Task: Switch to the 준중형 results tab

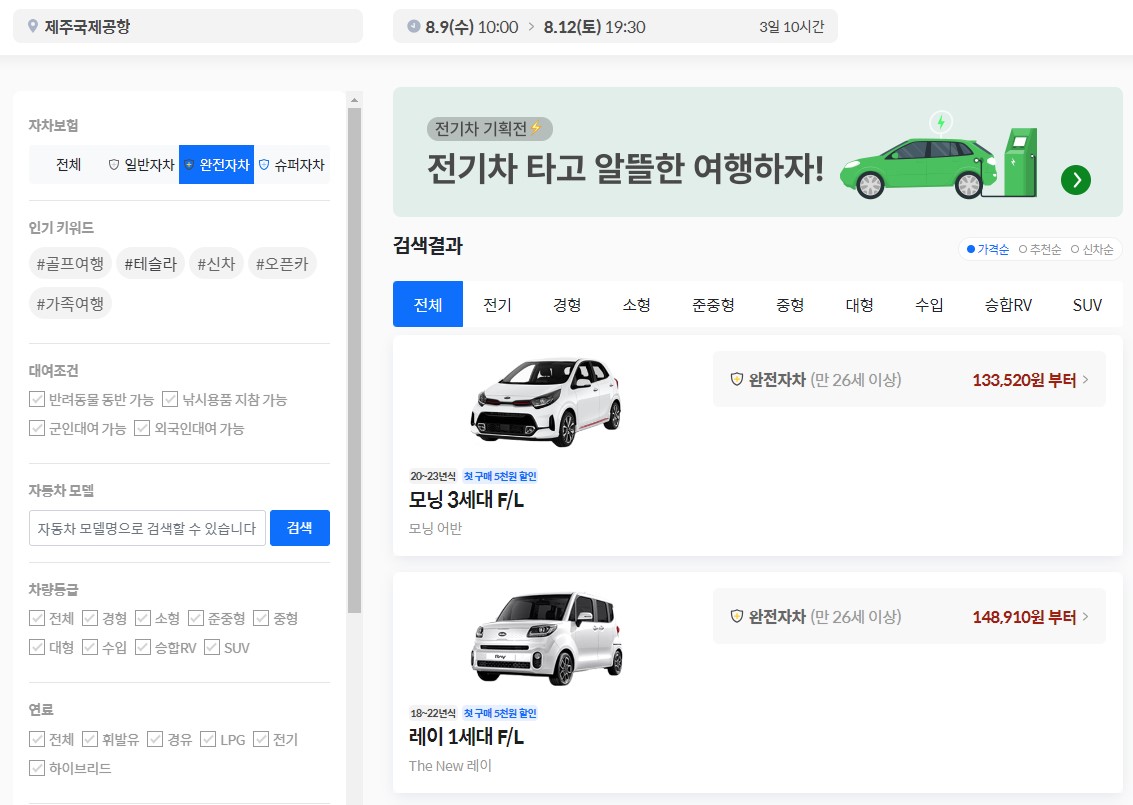Action: pyautogui.click(x=713, y=304)
